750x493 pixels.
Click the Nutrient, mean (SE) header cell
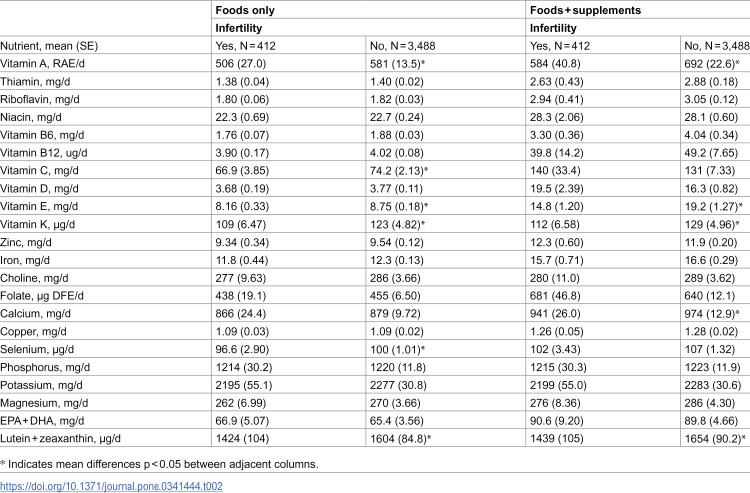click(x=49, y=46)
